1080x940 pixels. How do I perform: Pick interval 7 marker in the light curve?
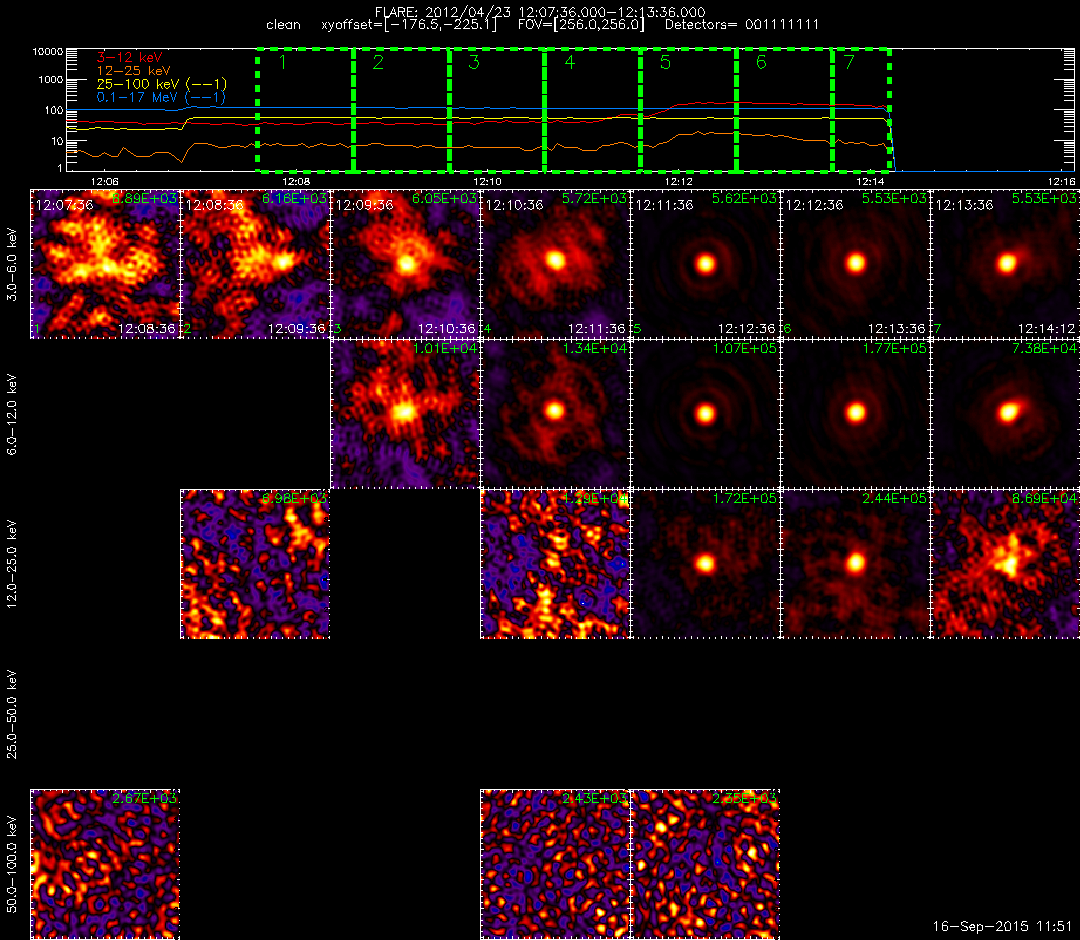pyautogui.click(x=849, y=62)
